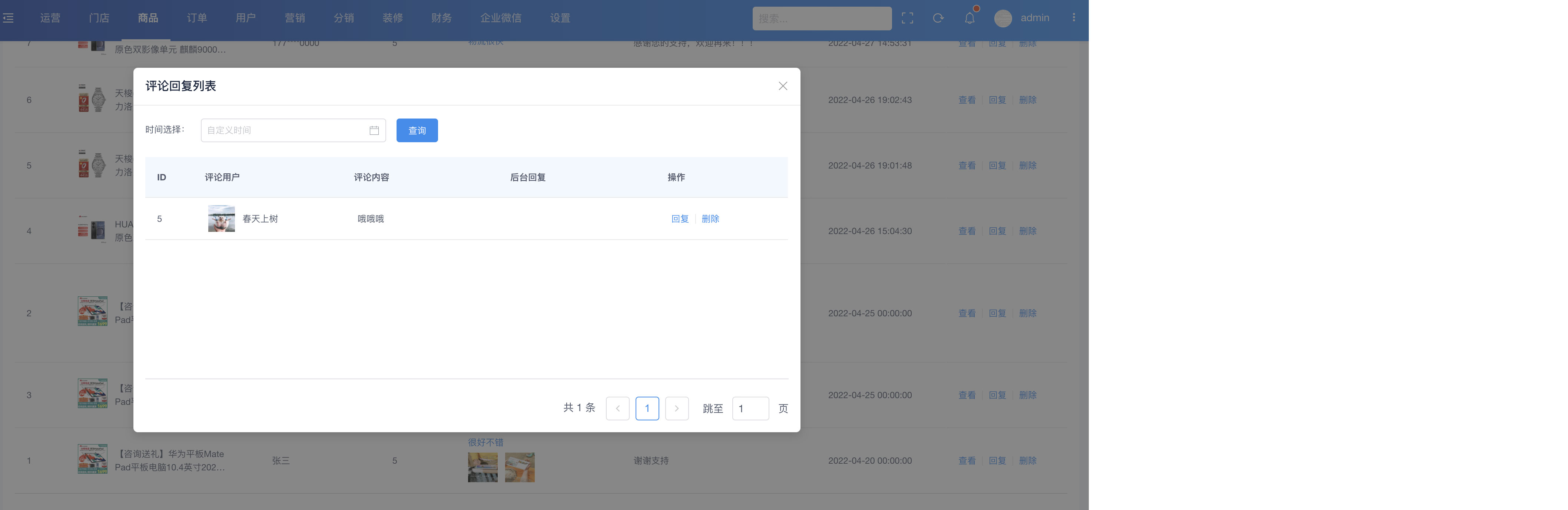Toggle fullscreen mode icon
The width and height of the screenshot is (1568, 510).
coord(907,18)
